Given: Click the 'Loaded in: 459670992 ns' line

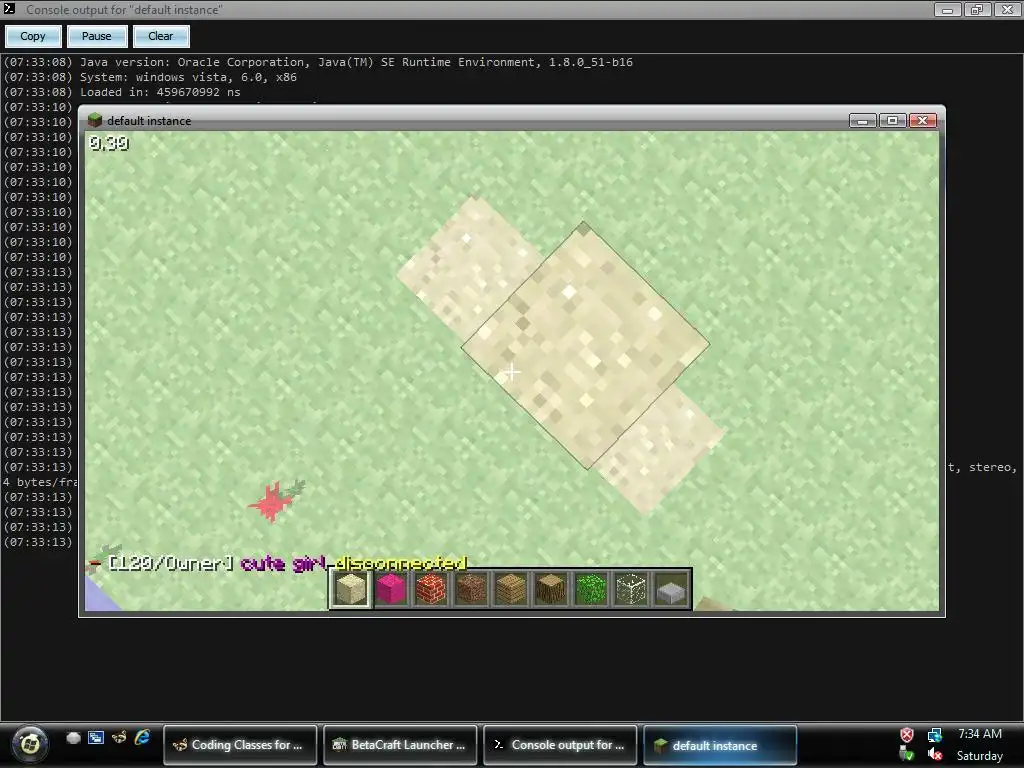Looking at the screenshot, I should [x=160, y=92].
